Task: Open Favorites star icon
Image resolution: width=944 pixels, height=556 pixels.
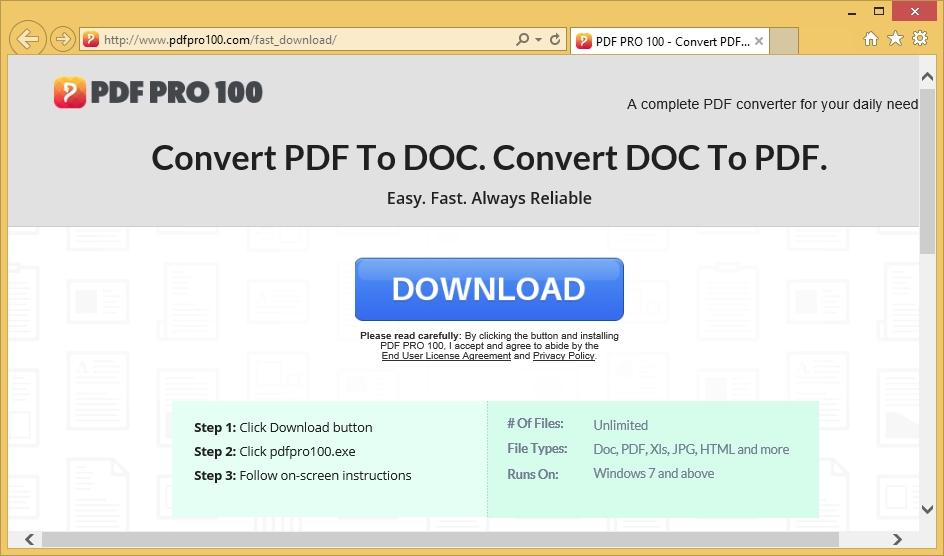Action: point(896,39)
